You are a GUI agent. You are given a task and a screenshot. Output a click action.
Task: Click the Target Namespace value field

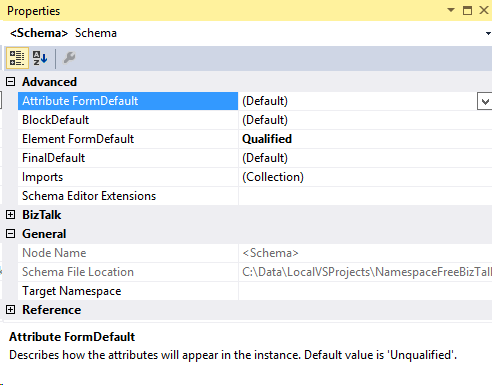[365, 291]
